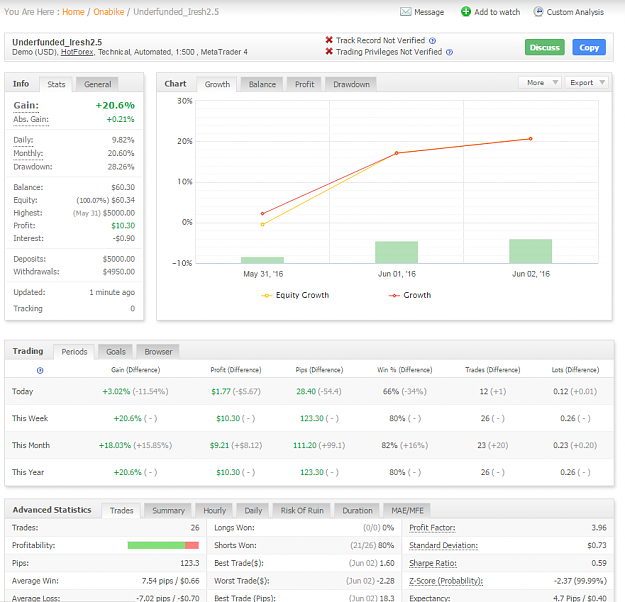Click the Profitability green-red bar
Image resolution: width=625 pixels, height=602 pixels.
pos(163,545)
